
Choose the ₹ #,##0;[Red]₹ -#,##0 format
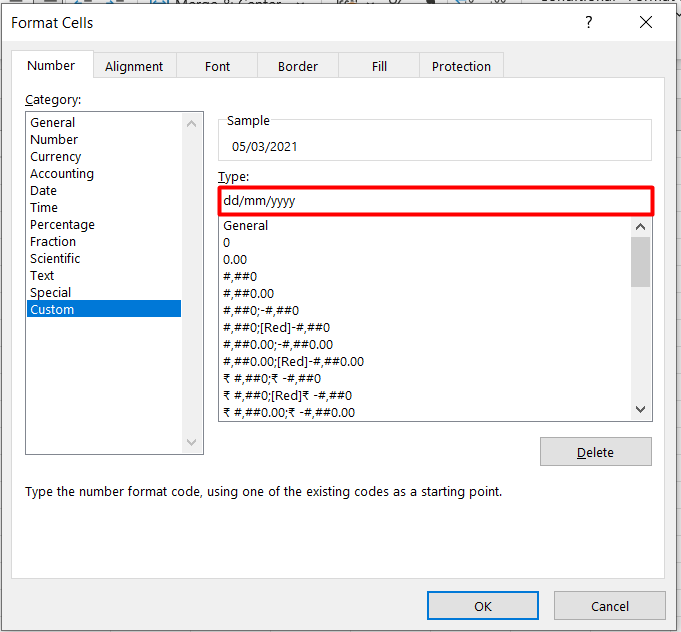tap(426, 395)
